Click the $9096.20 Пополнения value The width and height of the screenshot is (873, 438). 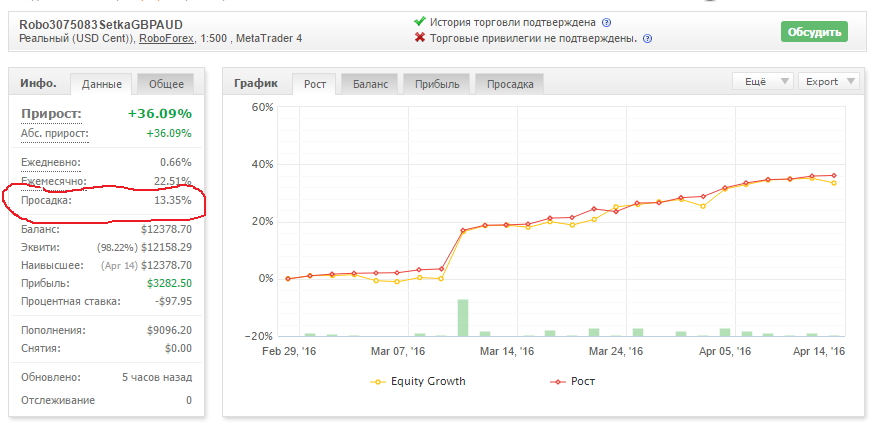(x=169, y=330)
